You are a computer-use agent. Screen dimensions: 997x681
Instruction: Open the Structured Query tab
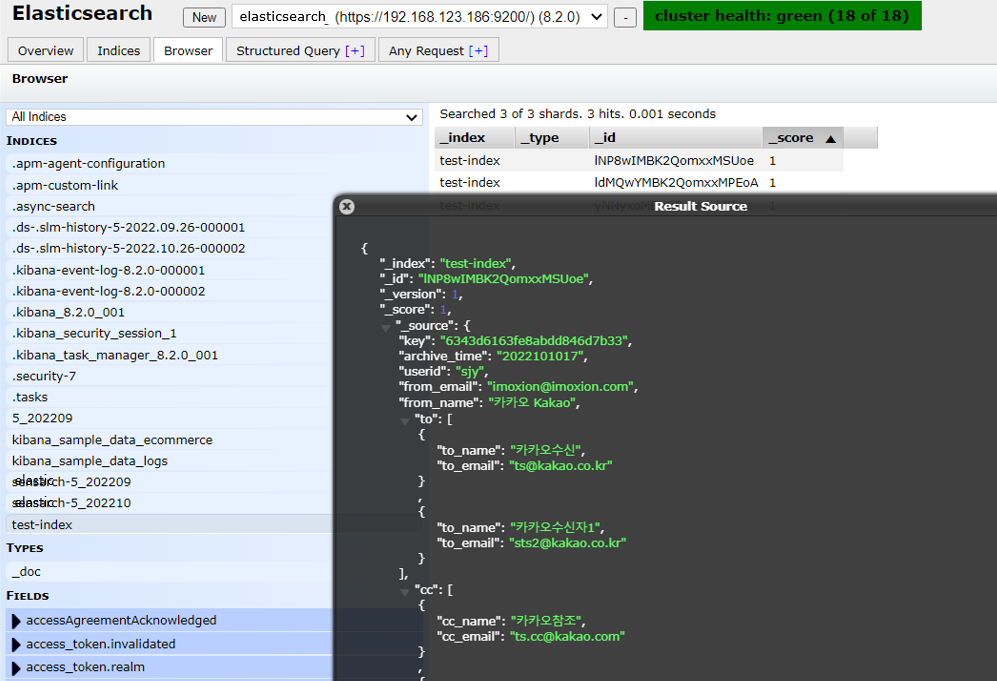tap(300, 50)
